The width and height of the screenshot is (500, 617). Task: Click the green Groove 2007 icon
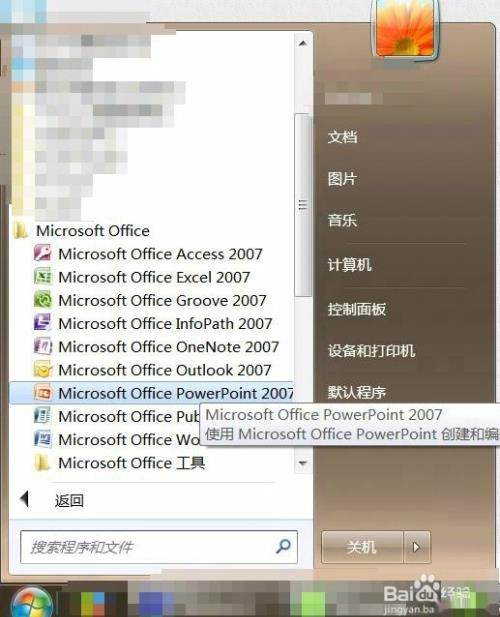pyautogui.click(x=42, y=299)
